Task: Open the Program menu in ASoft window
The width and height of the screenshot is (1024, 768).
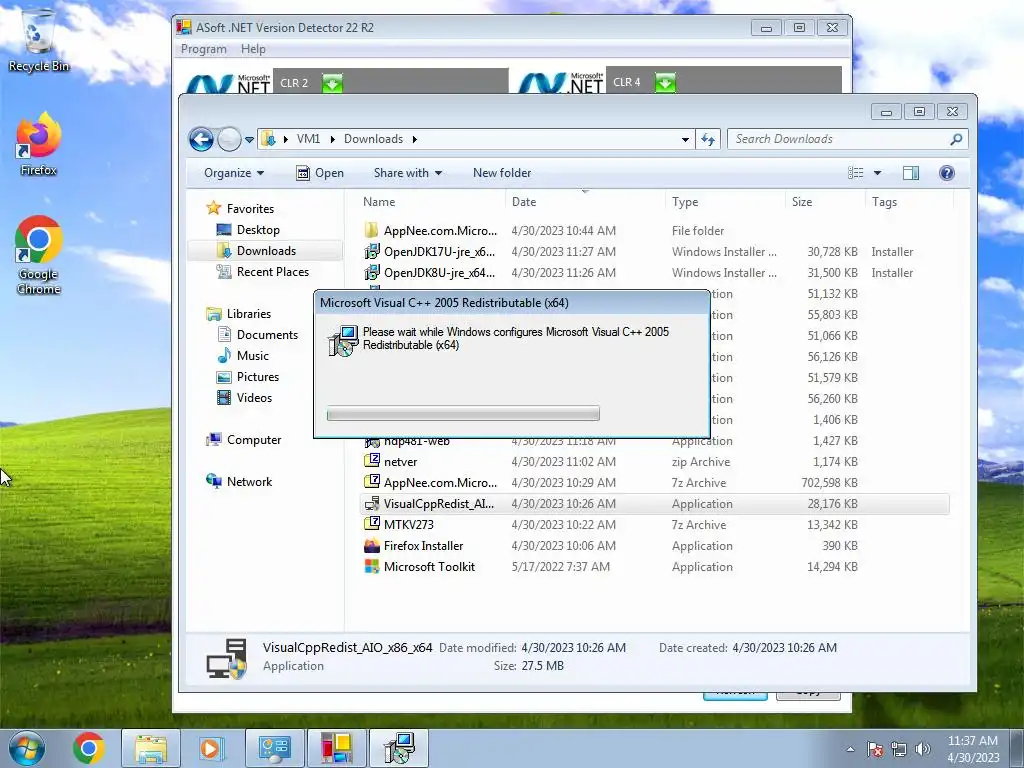Action: [x=204, y=49]
